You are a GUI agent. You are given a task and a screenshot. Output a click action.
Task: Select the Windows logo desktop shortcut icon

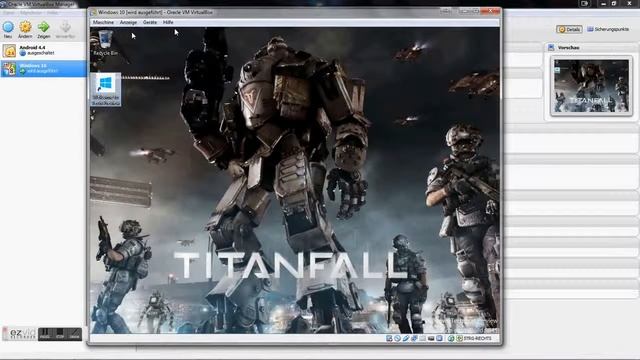[106, 90]
